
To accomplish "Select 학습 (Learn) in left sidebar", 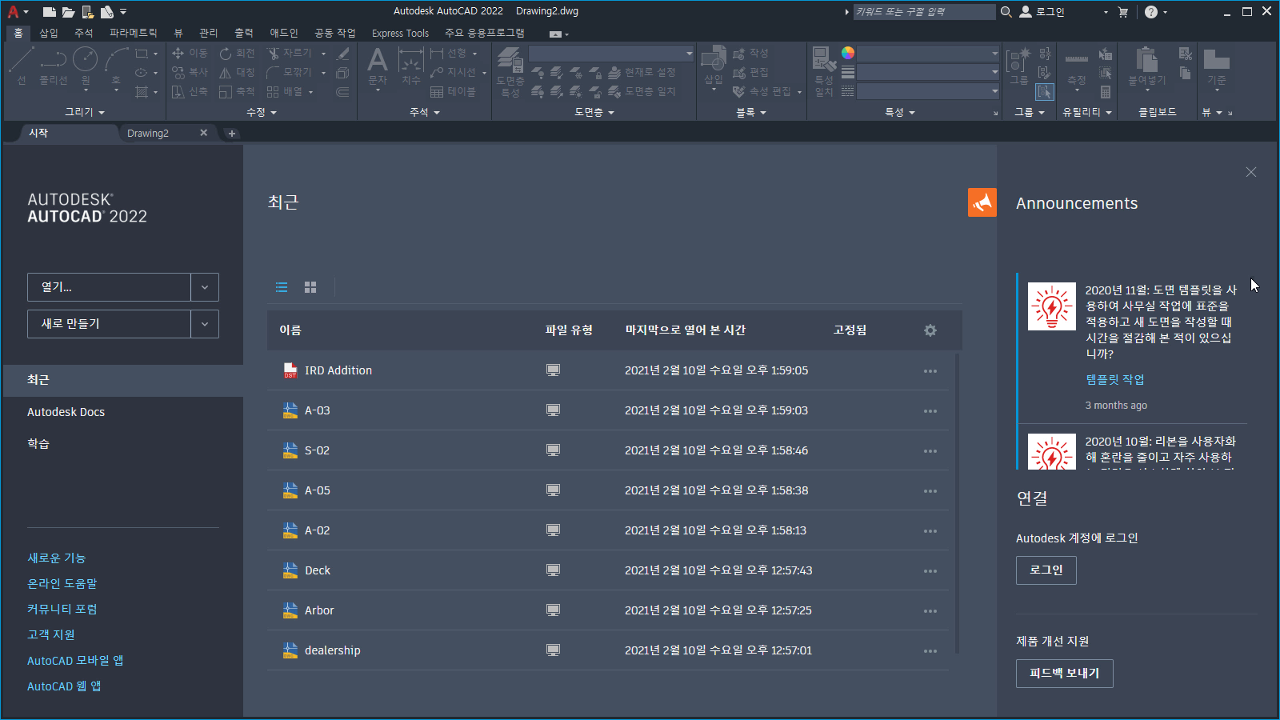I will [38, 443].
